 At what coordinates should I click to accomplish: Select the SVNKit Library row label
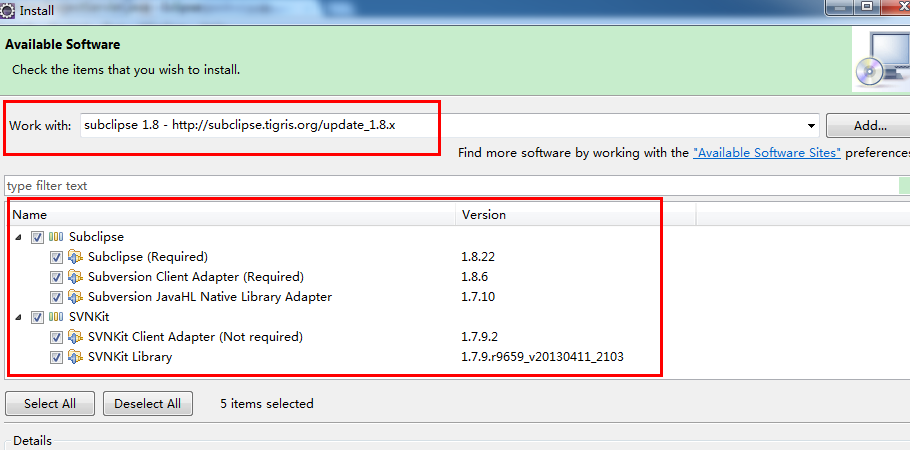click(129, 357)
